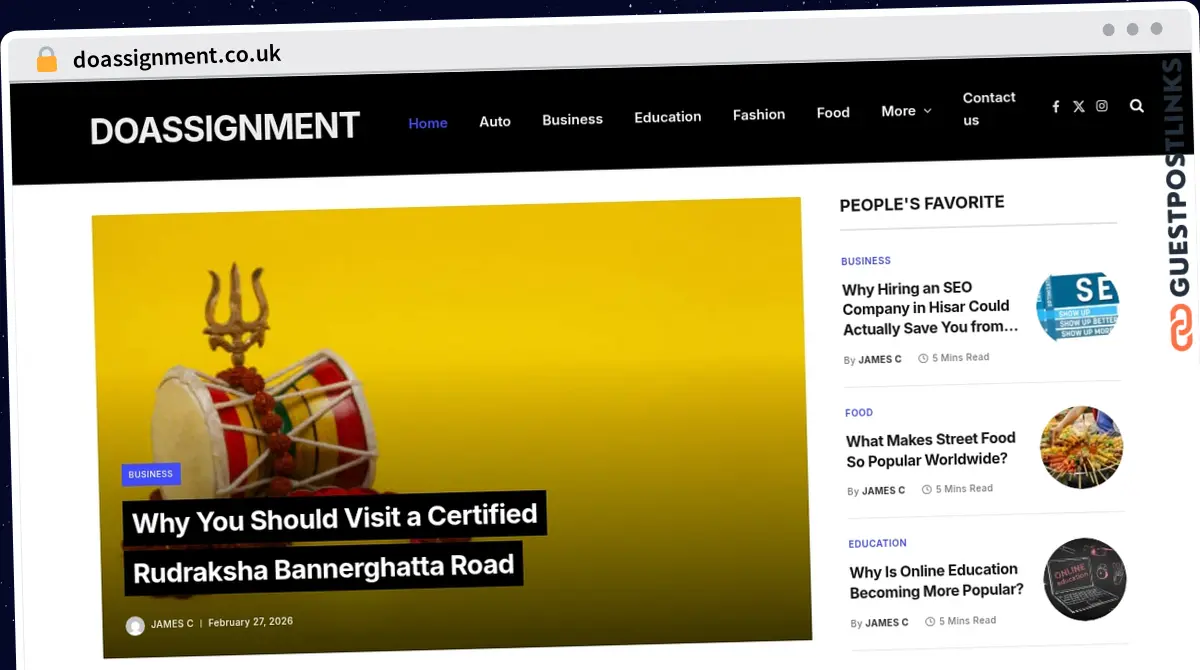Open the online education article thumbnail
This screenshot has width=1200, height=670.
click(1084, 580)
